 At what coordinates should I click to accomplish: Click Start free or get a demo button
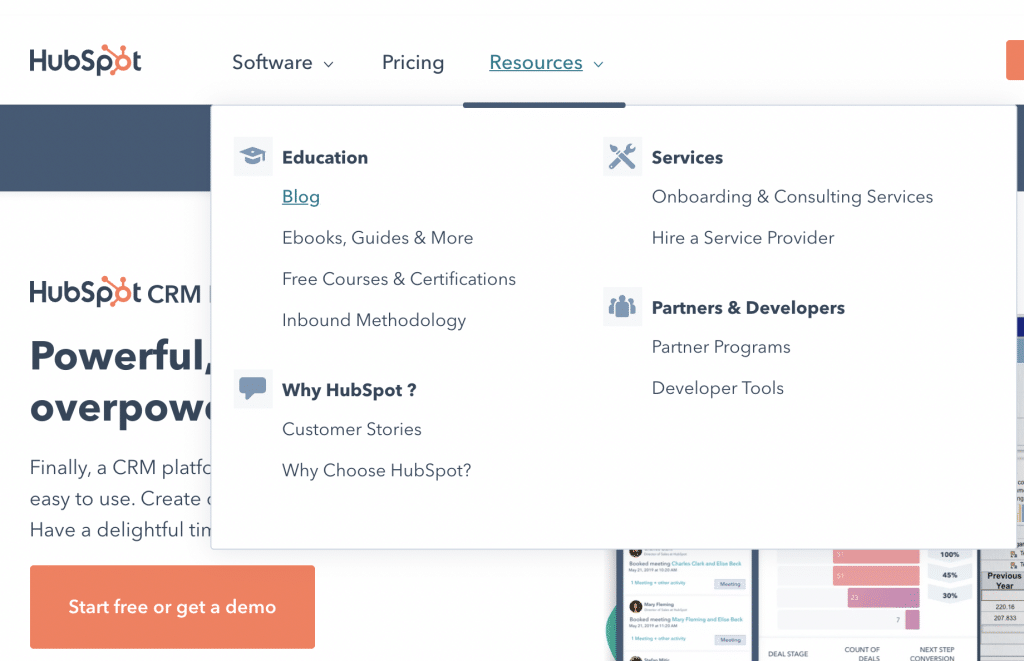coord(172,607)
